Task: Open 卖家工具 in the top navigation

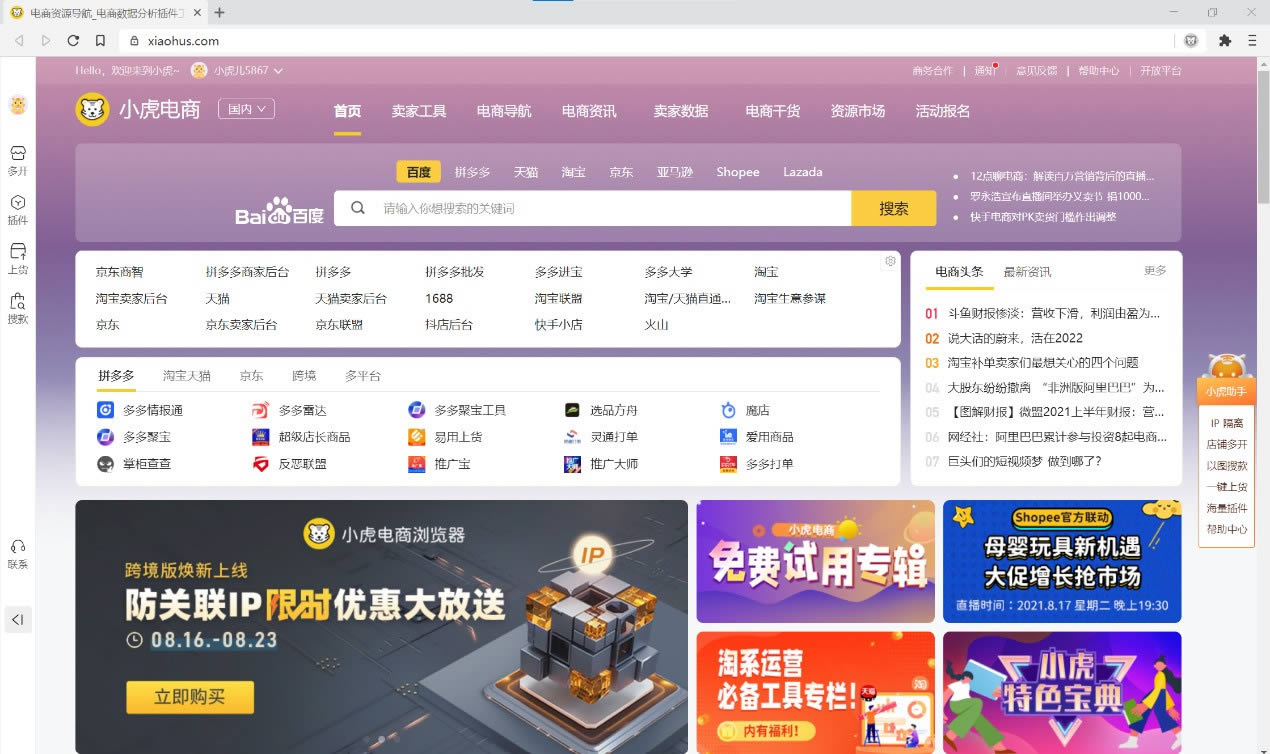Action: pyautogui.click(x=418, y=111)
